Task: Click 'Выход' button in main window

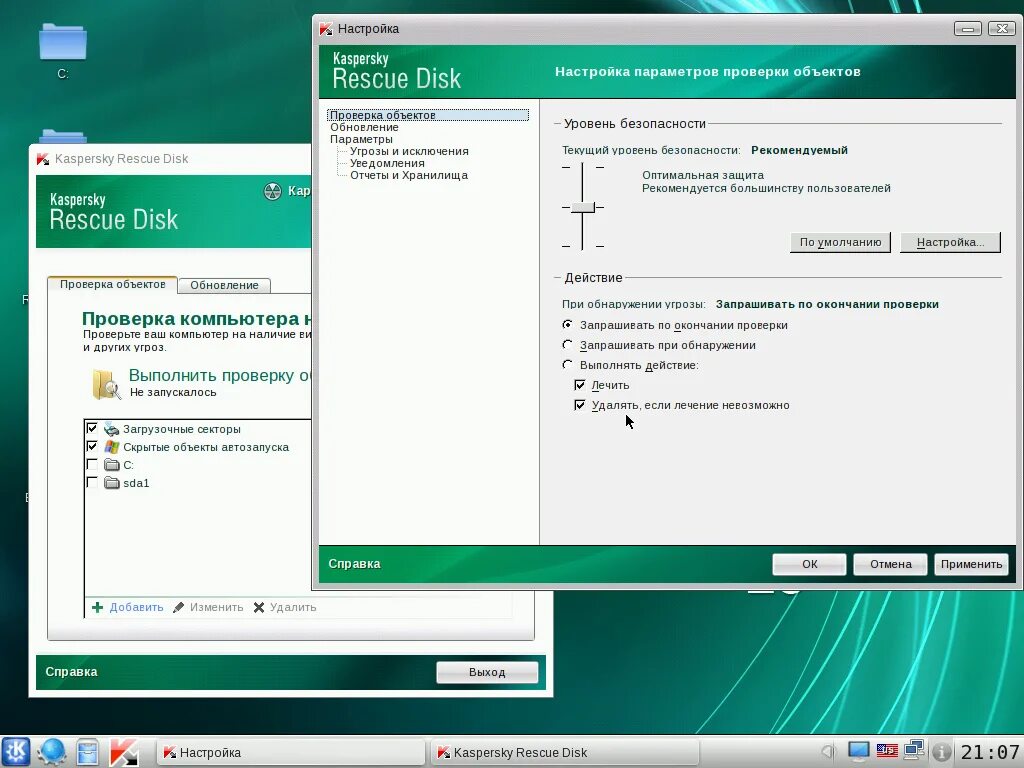Action: 487,672
